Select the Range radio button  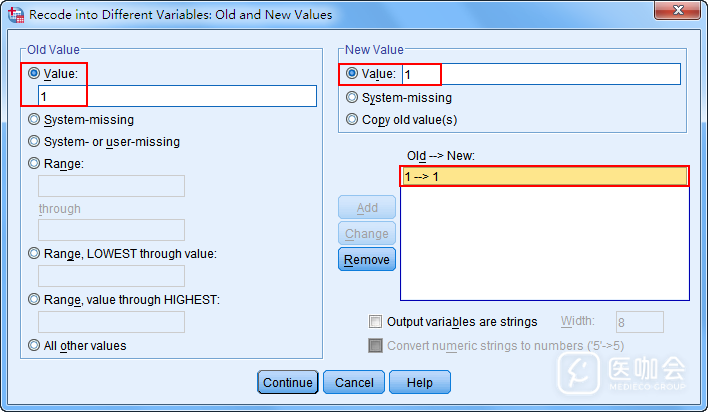click(35, 164)
